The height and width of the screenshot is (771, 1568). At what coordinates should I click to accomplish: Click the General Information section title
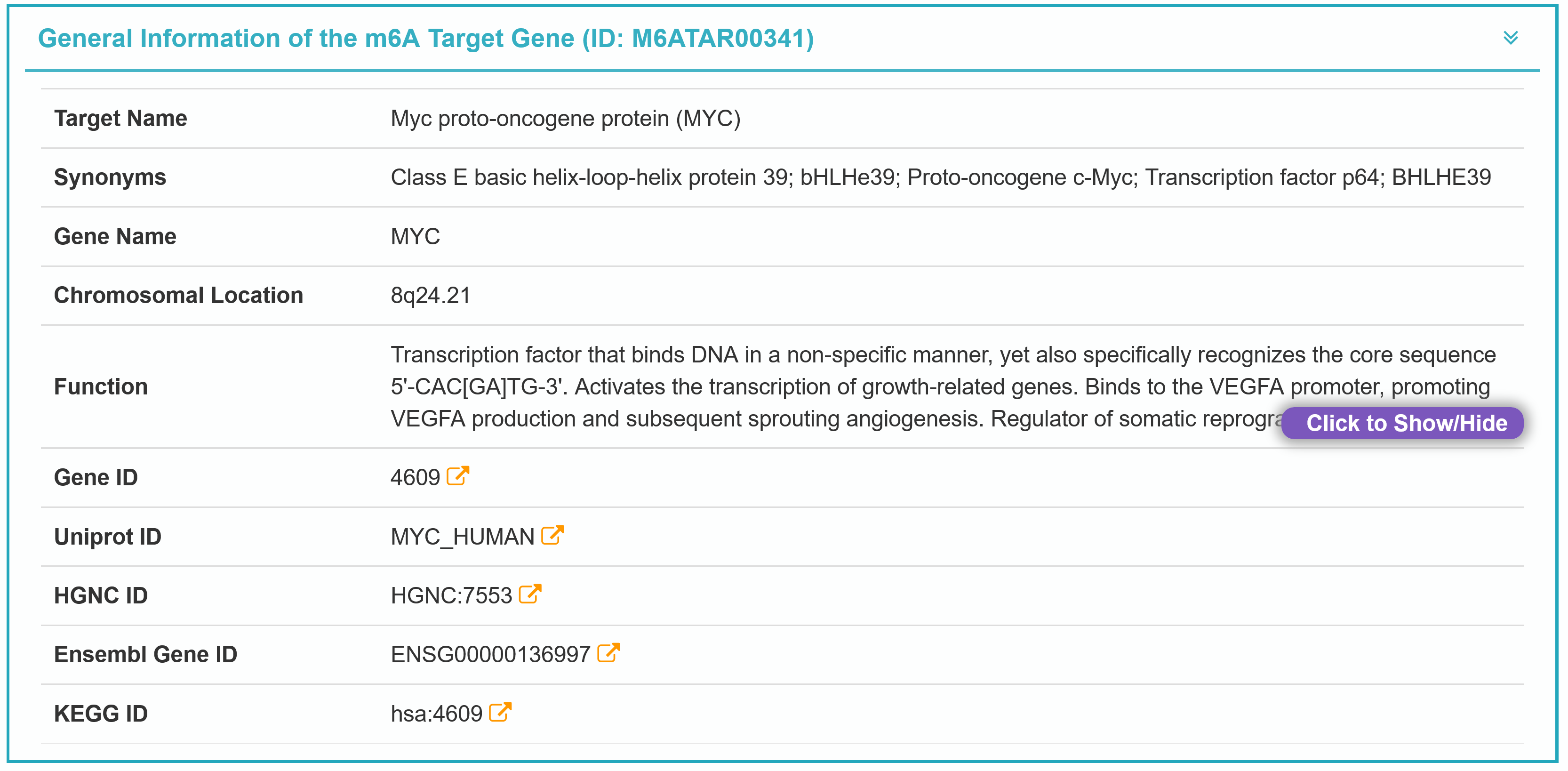click(x=425, y=39)
